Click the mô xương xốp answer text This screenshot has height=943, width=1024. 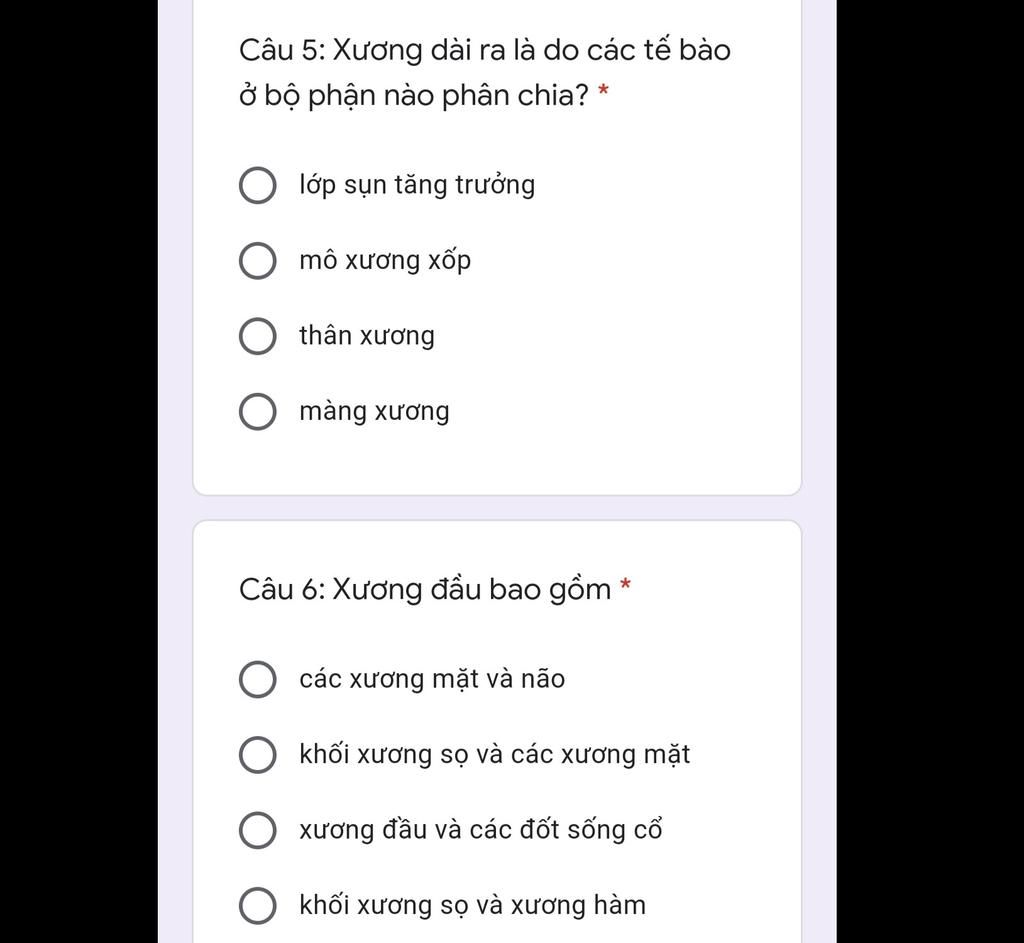point(385,261)
